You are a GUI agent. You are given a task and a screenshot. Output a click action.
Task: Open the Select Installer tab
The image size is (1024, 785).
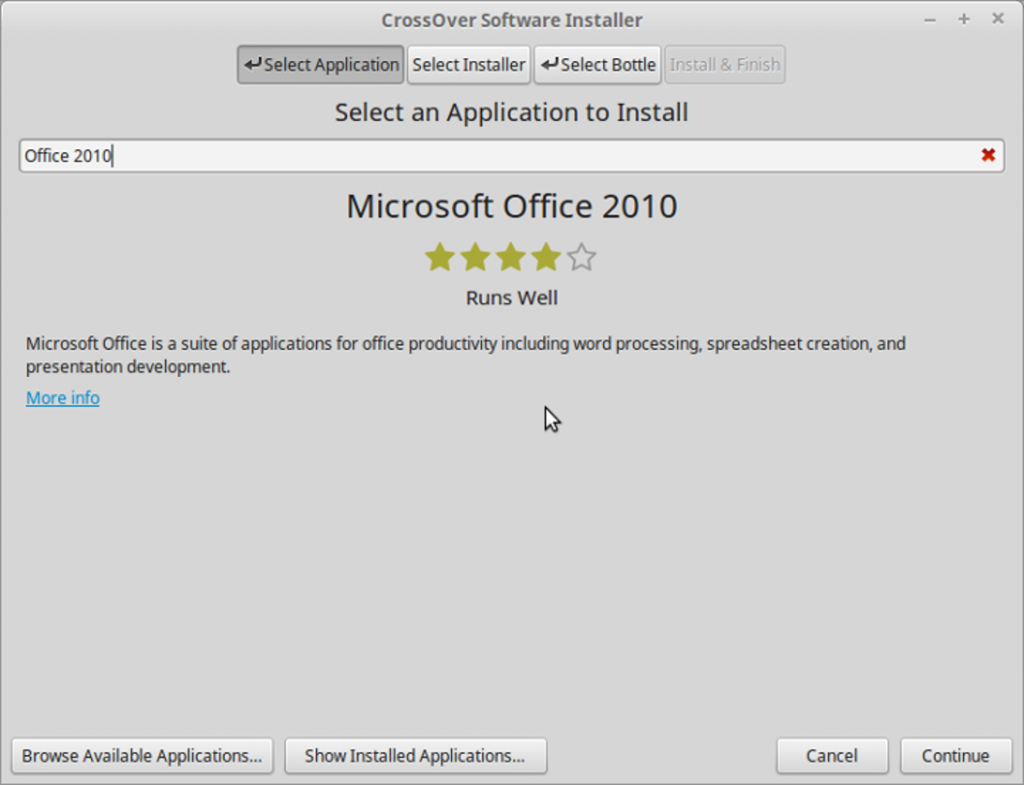click(x=469, y=65)
